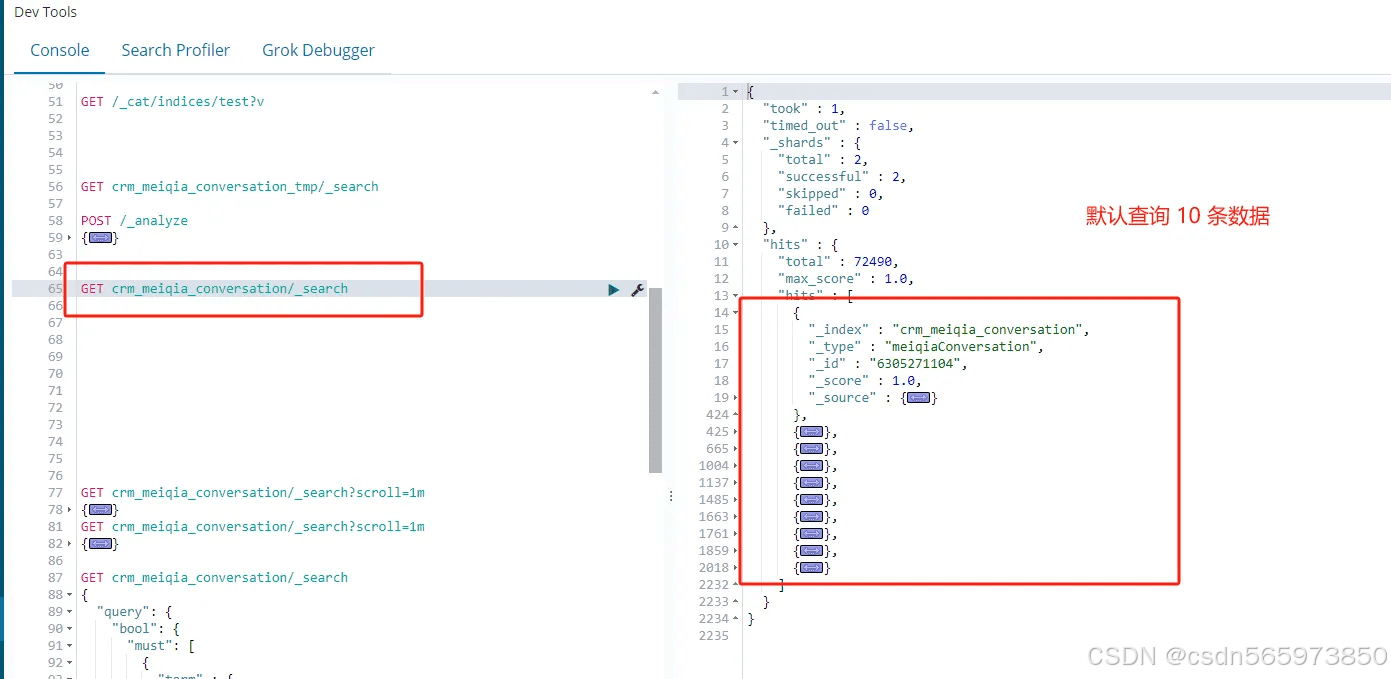Expand the collapsed body under second scroll request
This screenshot has width=1391, height=679.
click(100, 543)
